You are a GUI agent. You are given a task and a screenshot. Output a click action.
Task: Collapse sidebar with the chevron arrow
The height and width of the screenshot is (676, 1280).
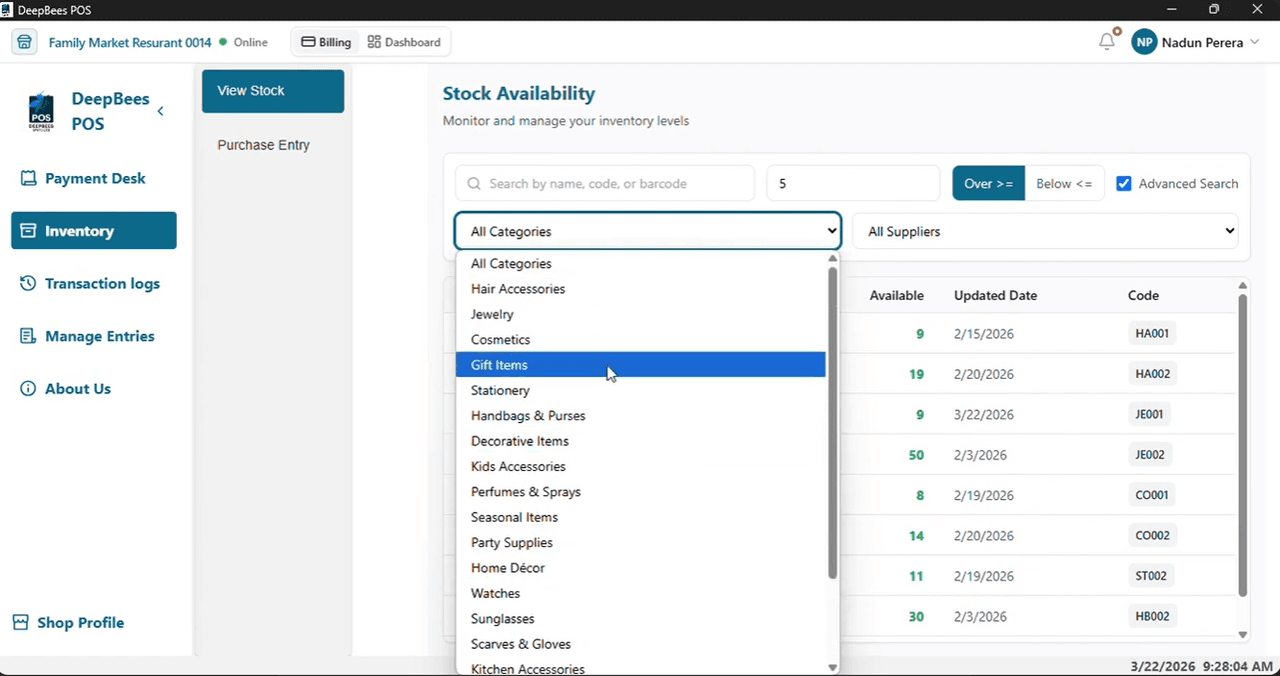pyautogui.click(x=161, y=111)
